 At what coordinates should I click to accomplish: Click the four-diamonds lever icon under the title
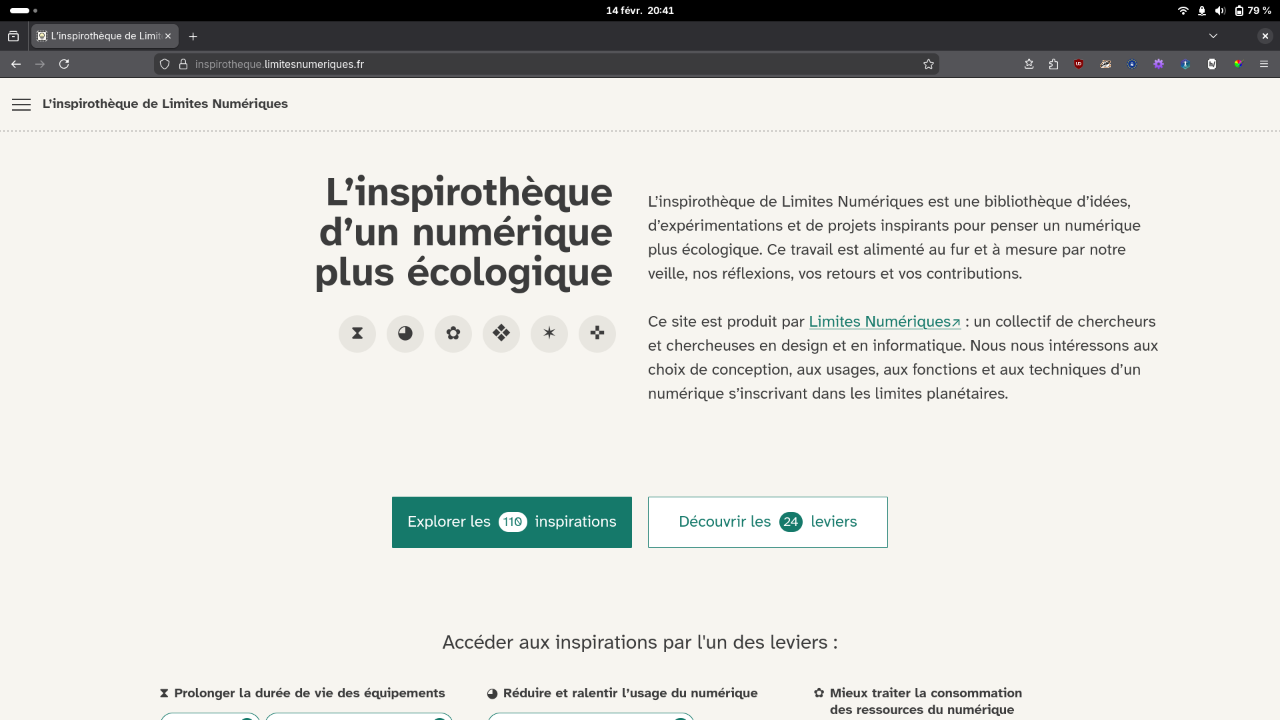(x=501, y=334)
